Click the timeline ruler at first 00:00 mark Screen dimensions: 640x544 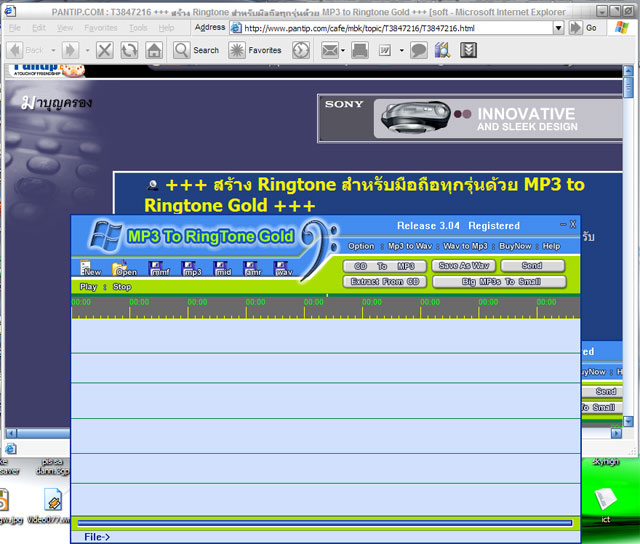tap(81, 302)
